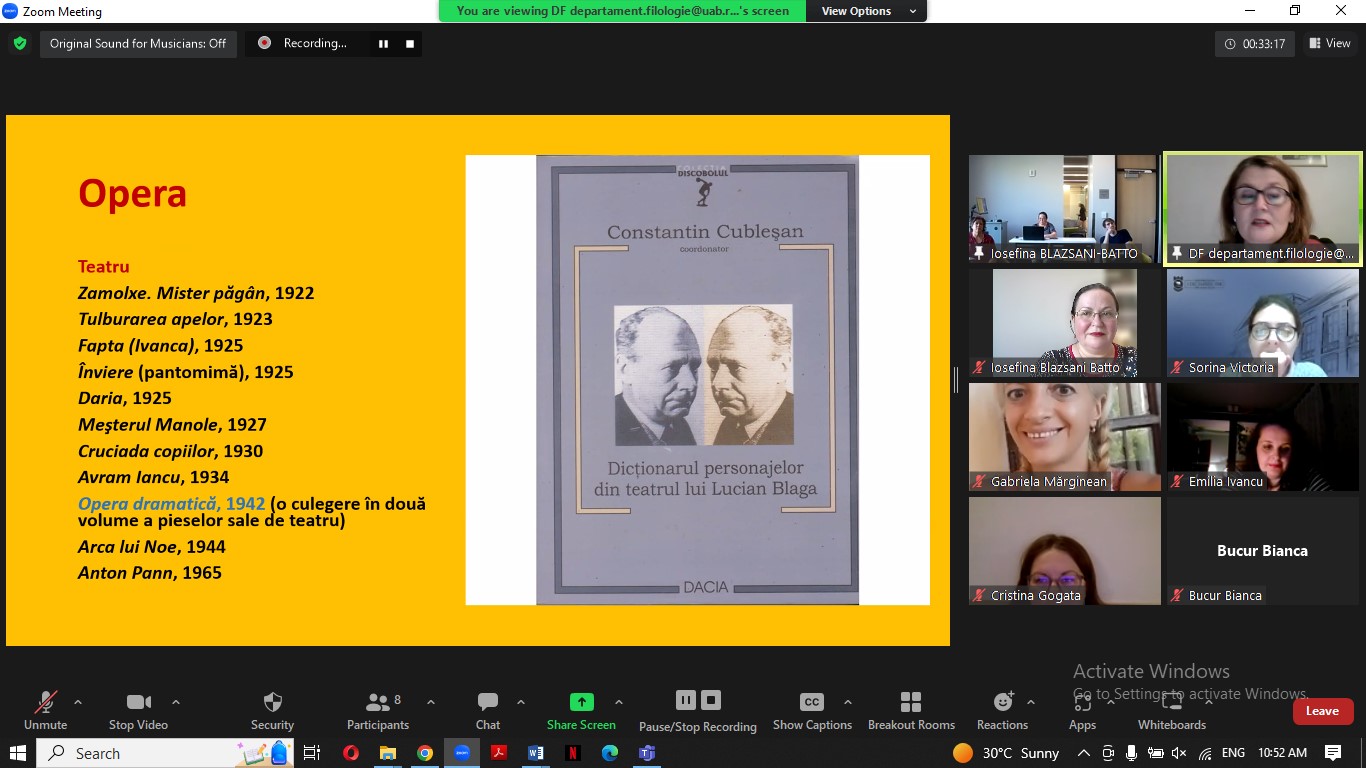Image resolution: width=1366 pixels, height=768 pixels.
Task: Expand the arrow next to Participants
Action: pos(431,702)
